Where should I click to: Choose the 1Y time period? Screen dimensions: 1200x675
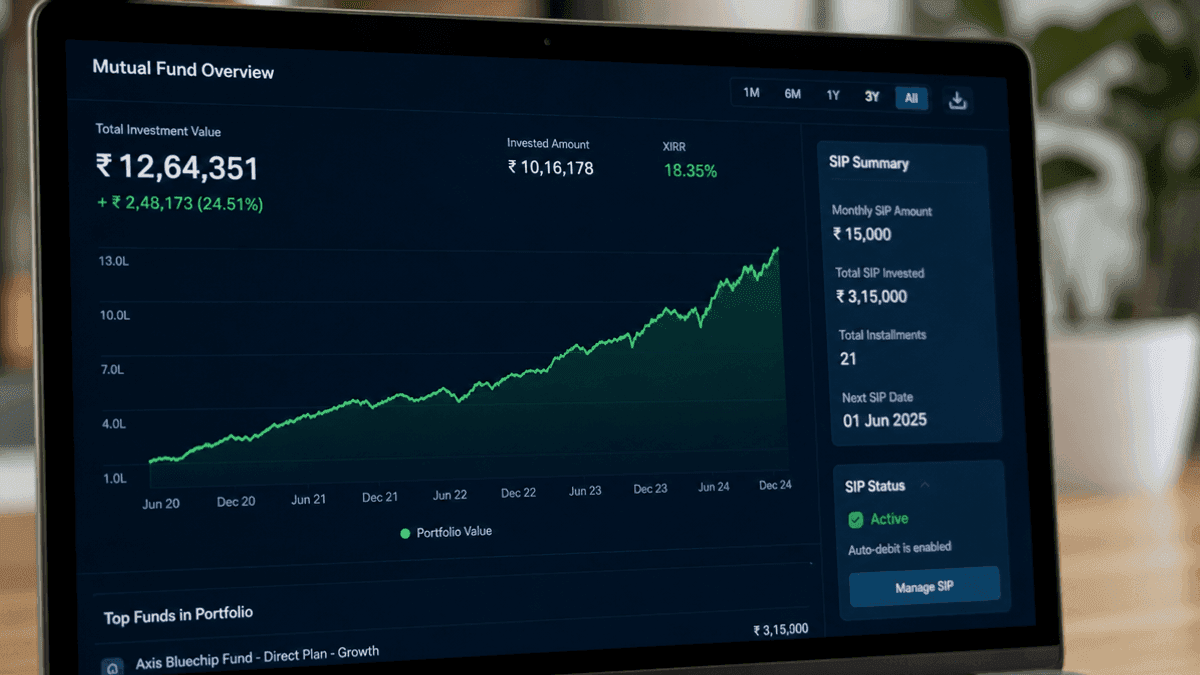(x=833, y=96)
